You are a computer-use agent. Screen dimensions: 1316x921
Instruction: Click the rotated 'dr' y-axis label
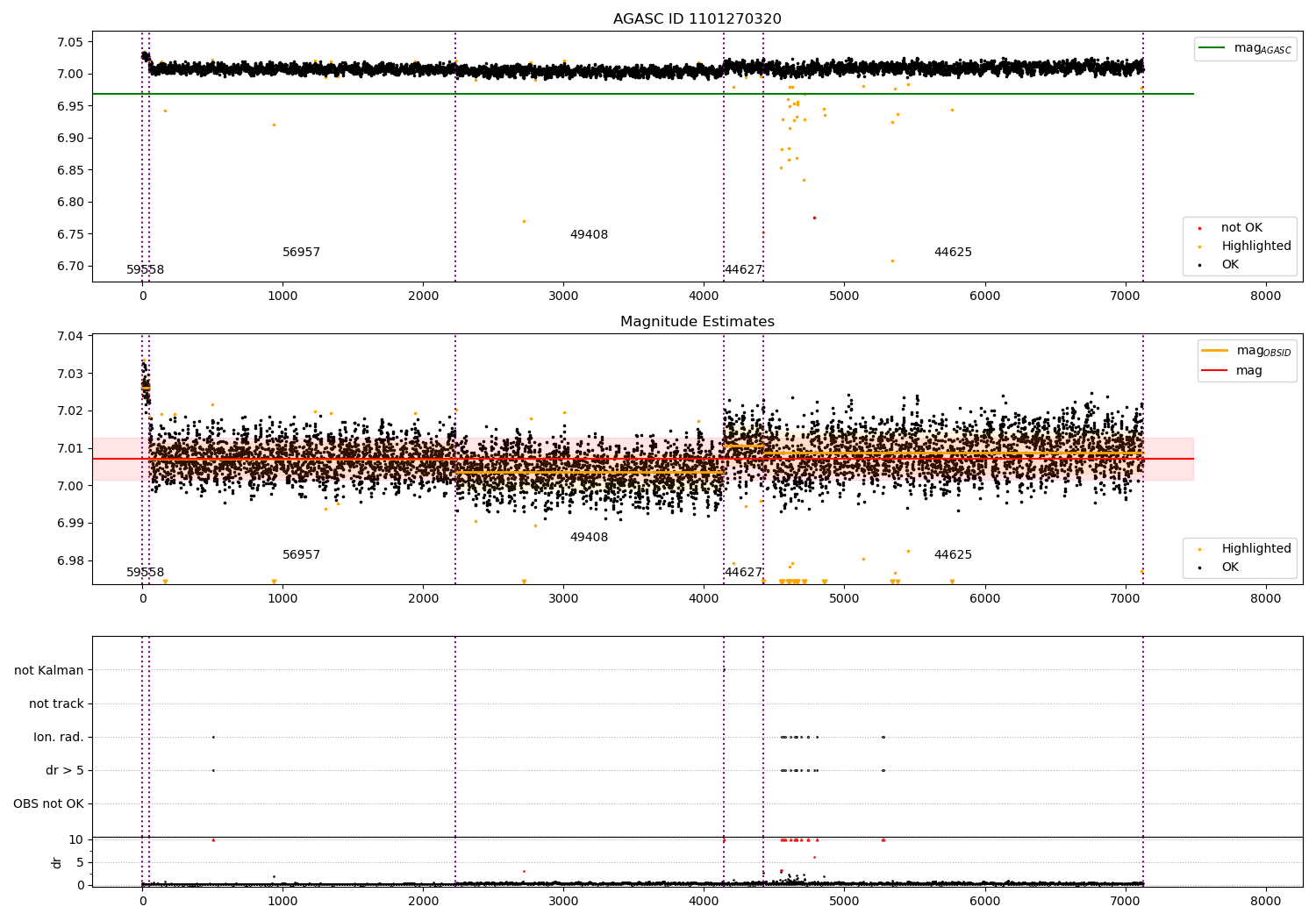(57, 862)
